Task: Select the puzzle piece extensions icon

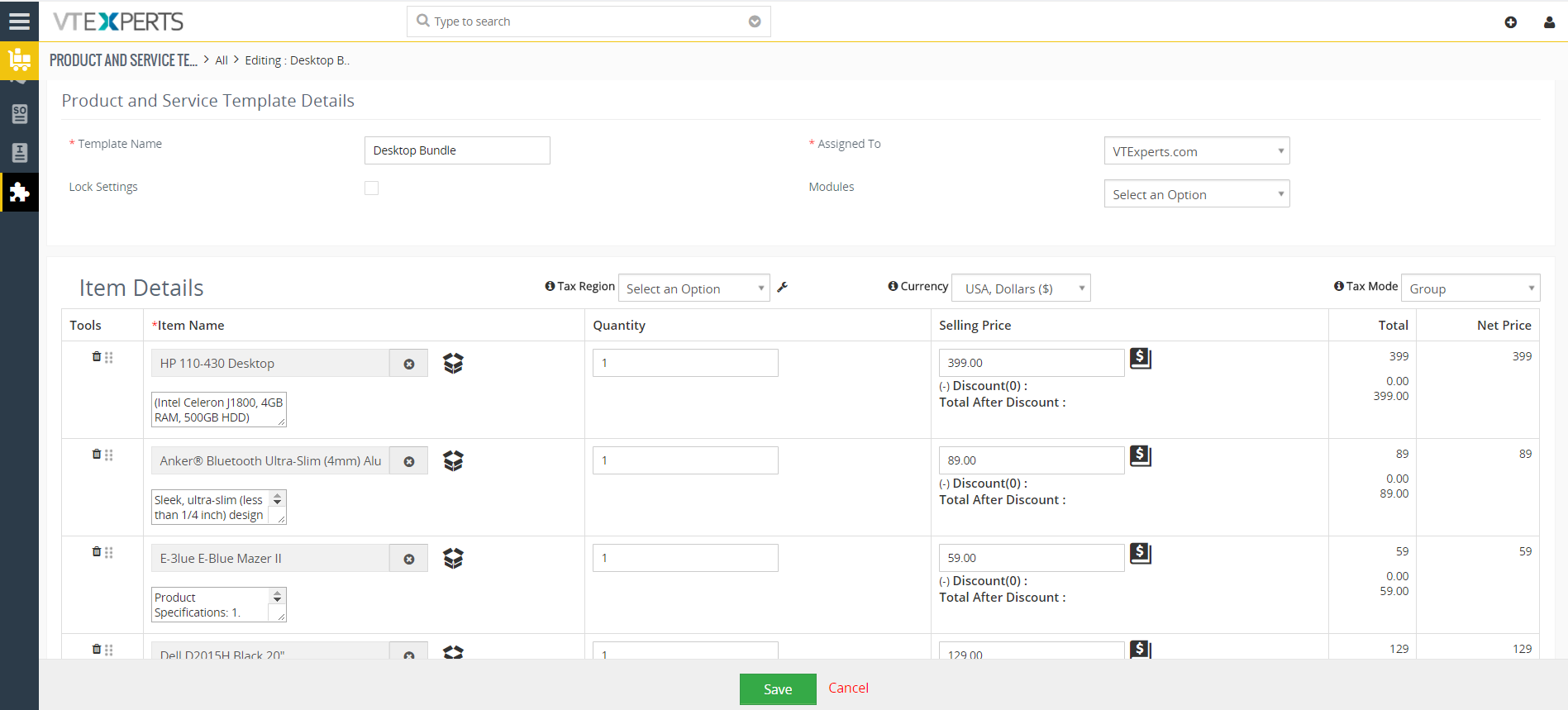Action: pyautogui.click(x=19, y=192)
